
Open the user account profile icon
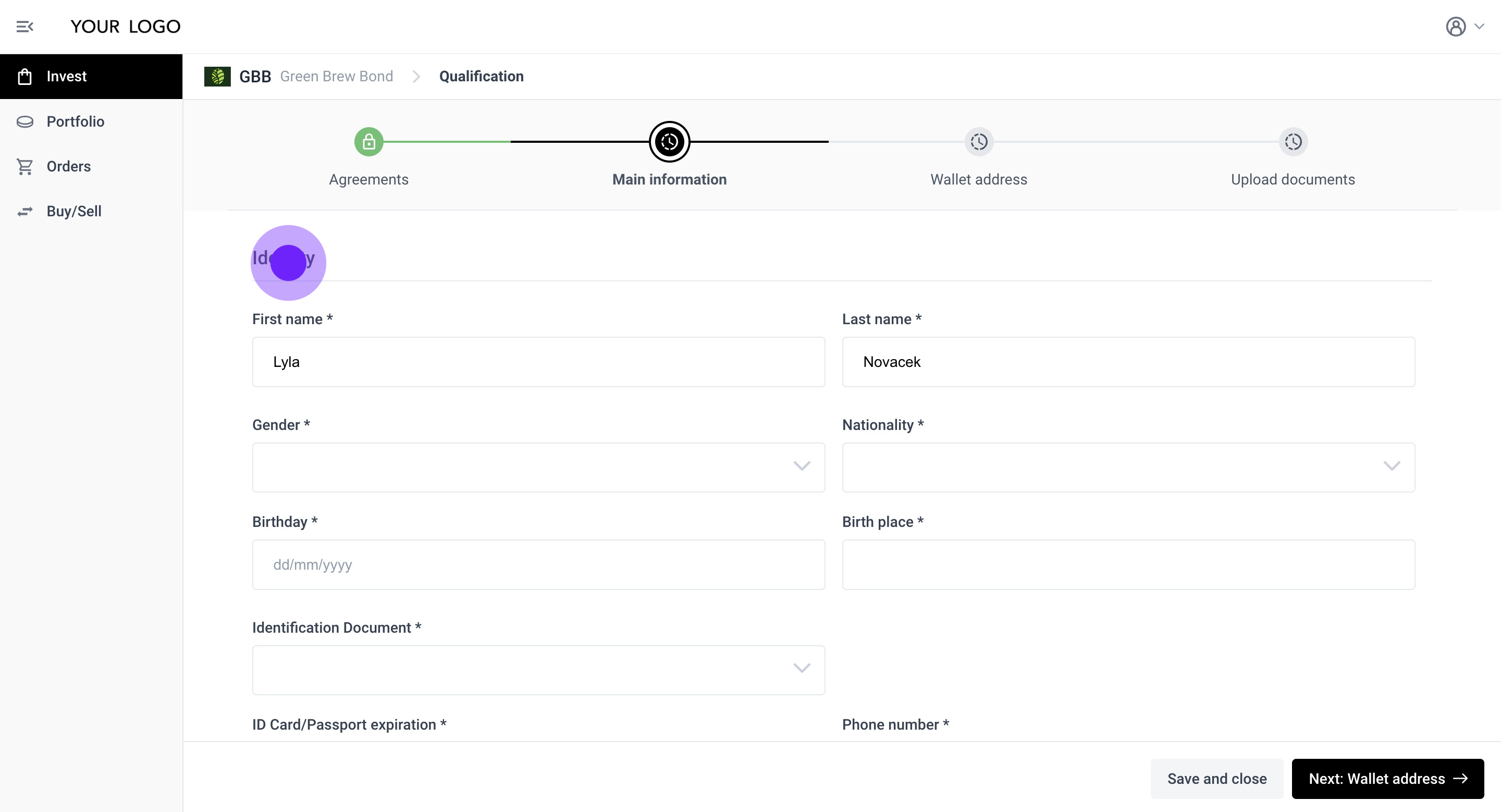[1455, 27]
